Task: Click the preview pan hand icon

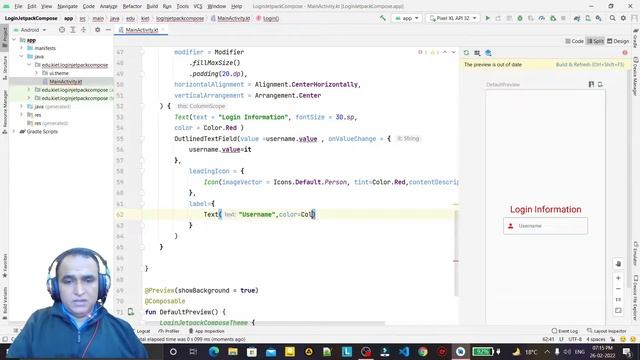Action: point(618,264)
